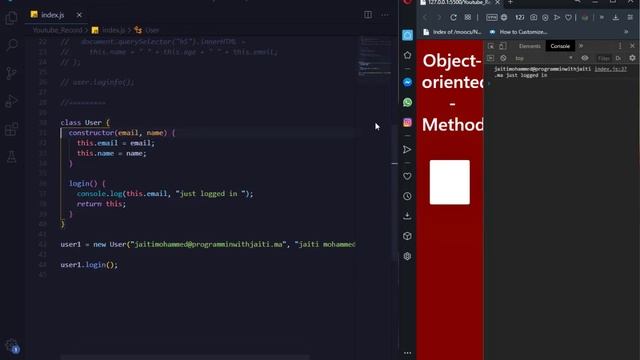Open the Manage gear in VS Code
The width and height of the screenshot is (640, 360).
(x=11, y=345)
